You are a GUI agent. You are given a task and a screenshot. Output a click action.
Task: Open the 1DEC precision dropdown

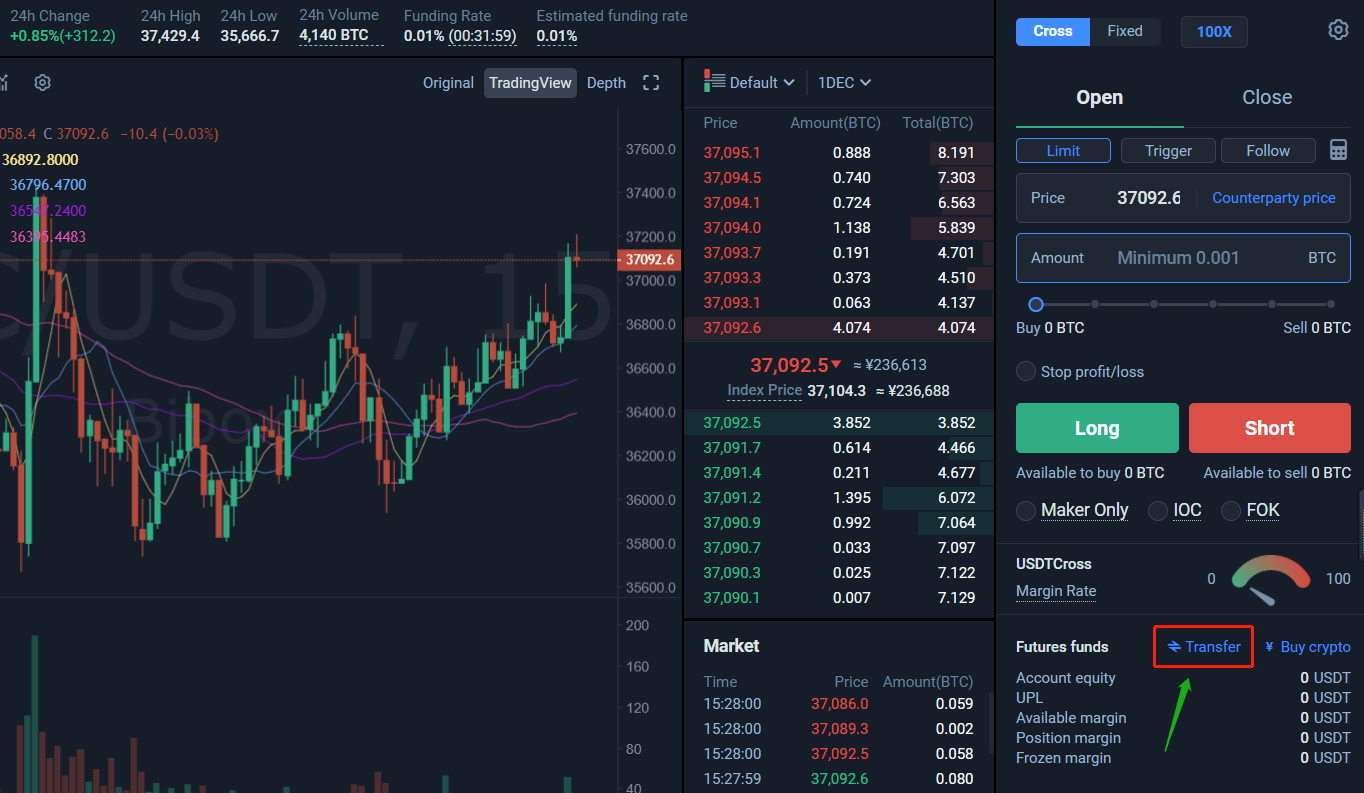[x=844, y=83]
